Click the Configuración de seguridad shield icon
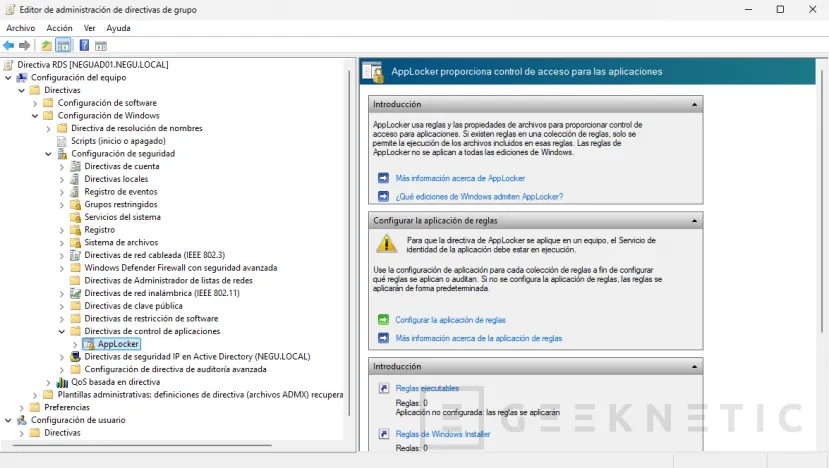This screenshot has width=829, height=468. (62, 153)
